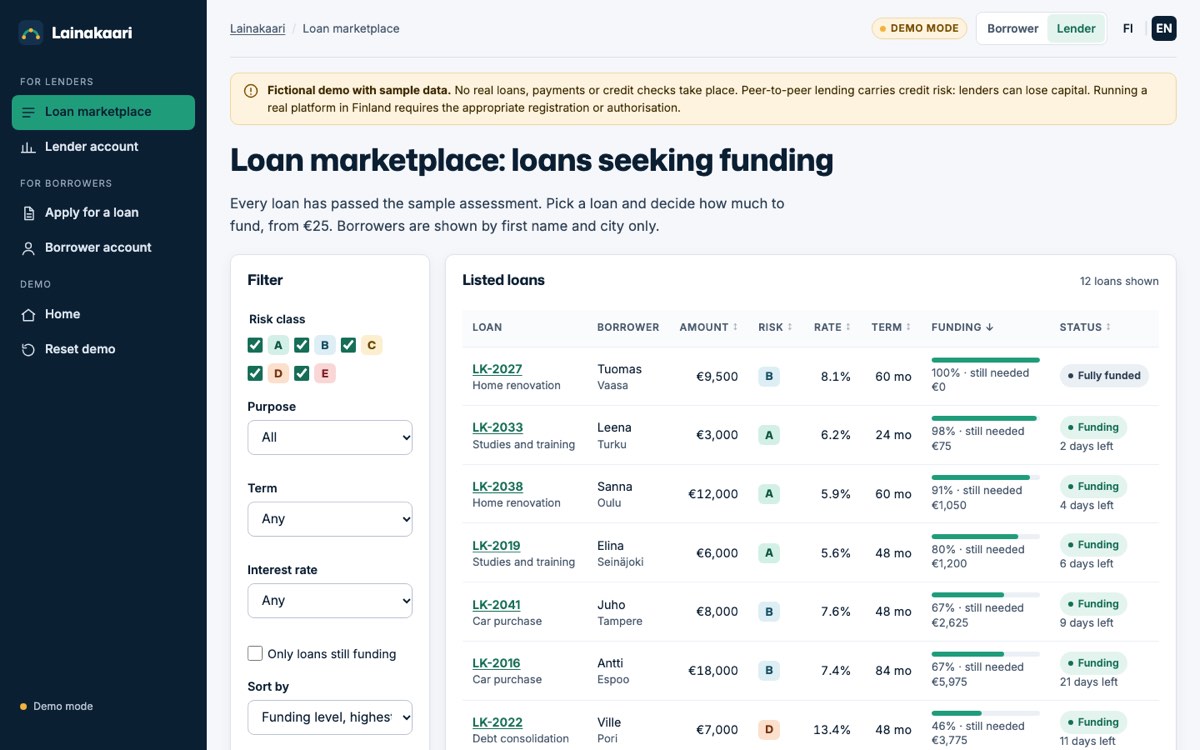
Task: Click the DEMO MODE badge
Action: pos(919,28)
